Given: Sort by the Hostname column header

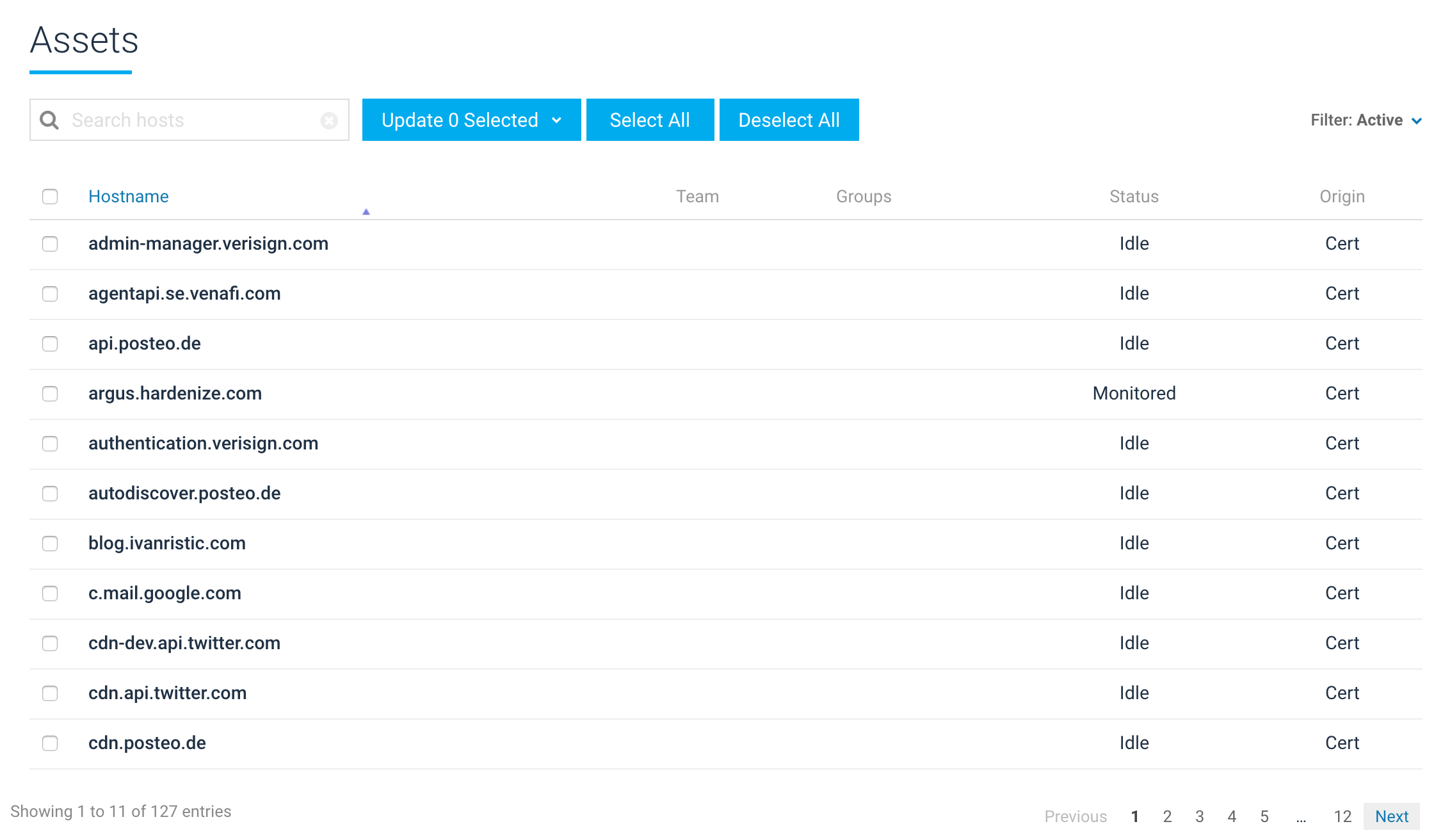Looking at the screenshot, I should pyautogui.click(x=128, y=197).
